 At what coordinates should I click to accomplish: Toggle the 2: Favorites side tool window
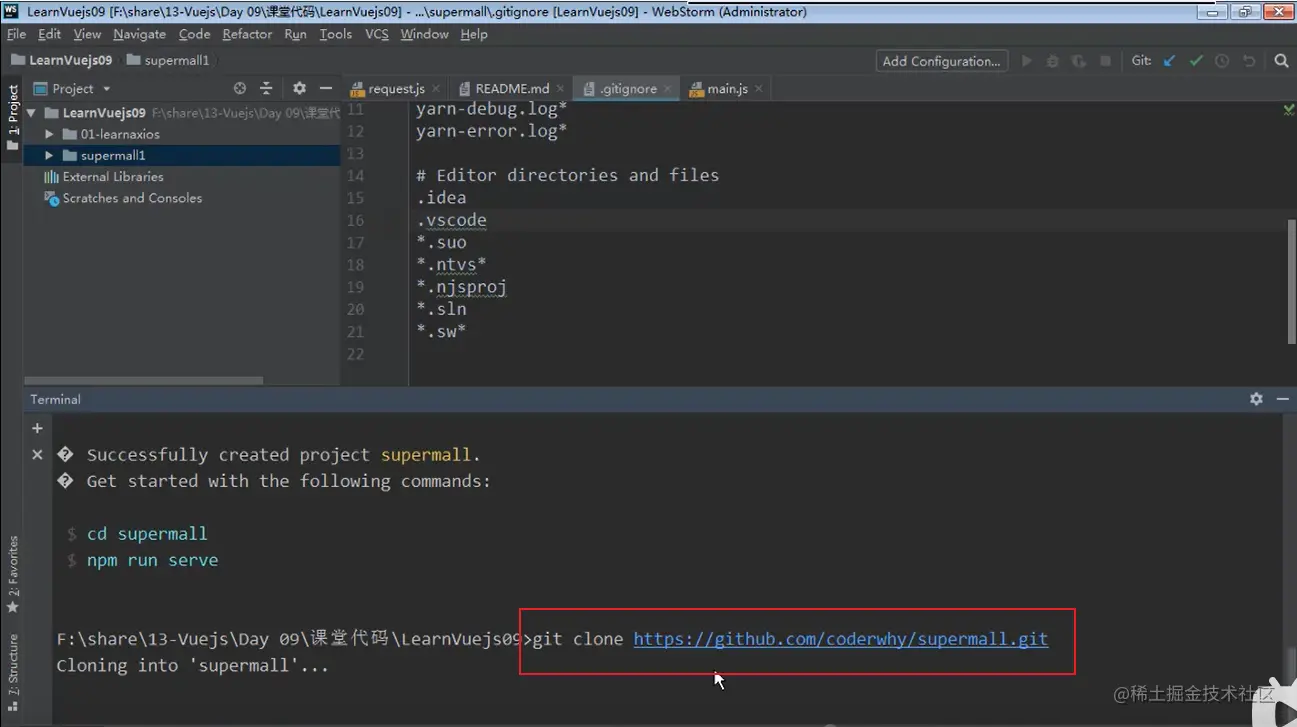click(12, 574)
